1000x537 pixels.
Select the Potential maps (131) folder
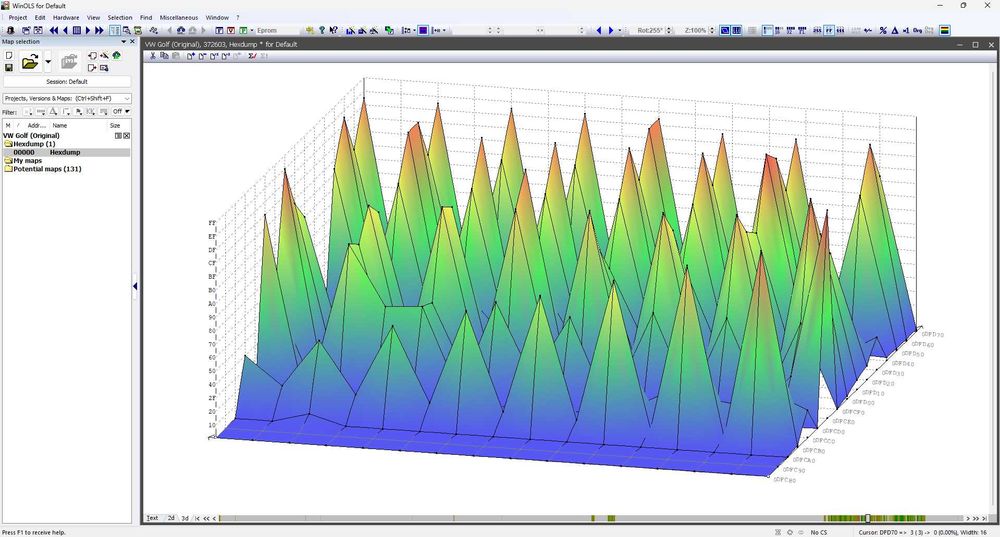click(46, 169)
